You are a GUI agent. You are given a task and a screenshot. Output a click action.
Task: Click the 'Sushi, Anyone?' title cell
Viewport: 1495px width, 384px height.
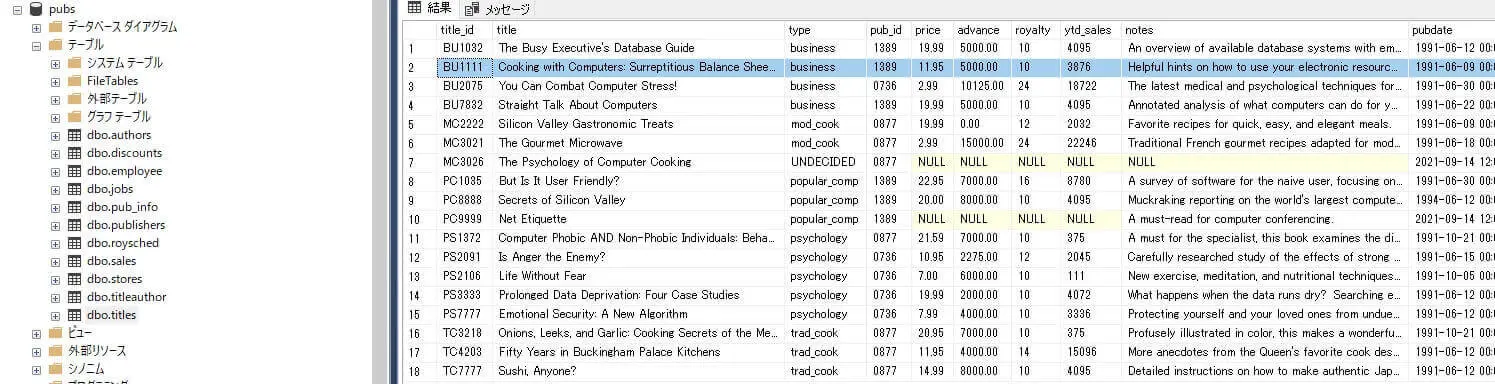click(639, 371)
